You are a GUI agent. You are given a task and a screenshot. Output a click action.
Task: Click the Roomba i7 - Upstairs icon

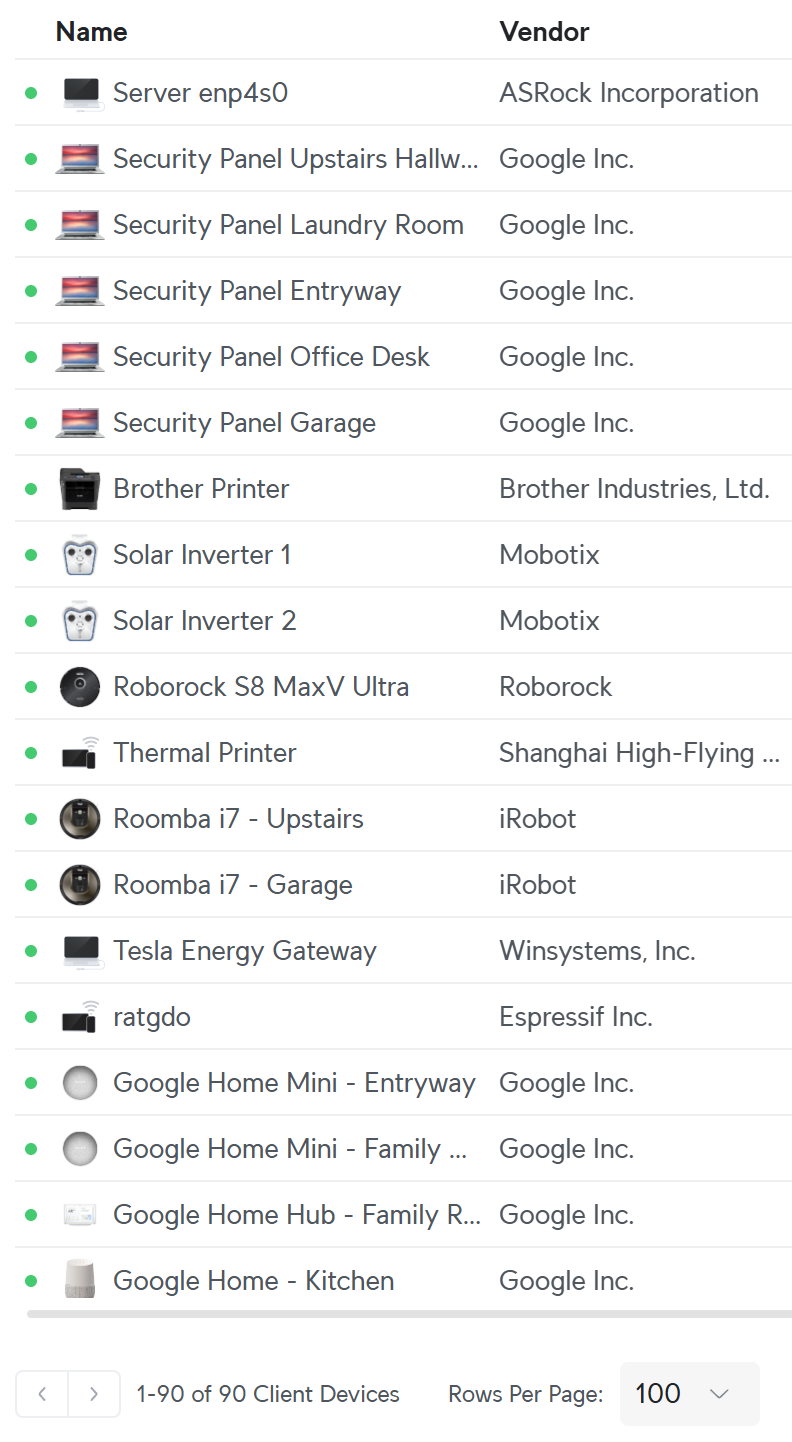(80, 819)
